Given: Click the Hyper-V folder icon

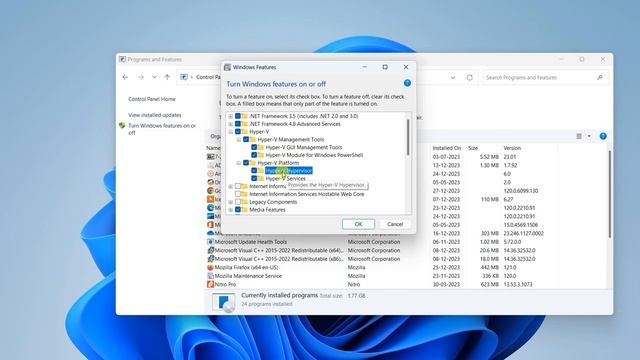Looking at the screenshot, I should click(244, 132).
